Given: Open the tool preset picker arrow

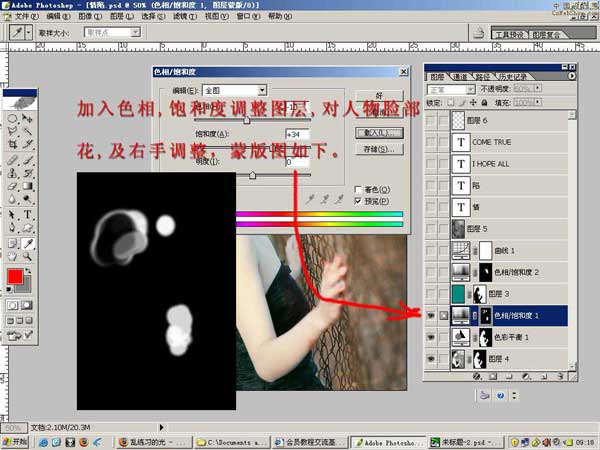Looking at the screenshot, I should (x=29, y=33).
